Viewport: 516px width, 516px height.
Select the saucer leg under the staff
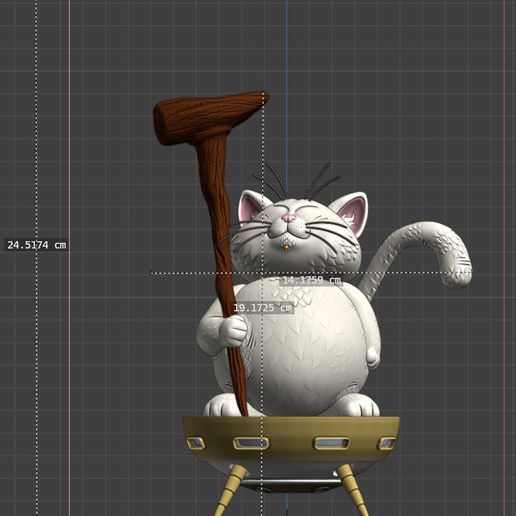pyautogui.click(x=230, y=490)
